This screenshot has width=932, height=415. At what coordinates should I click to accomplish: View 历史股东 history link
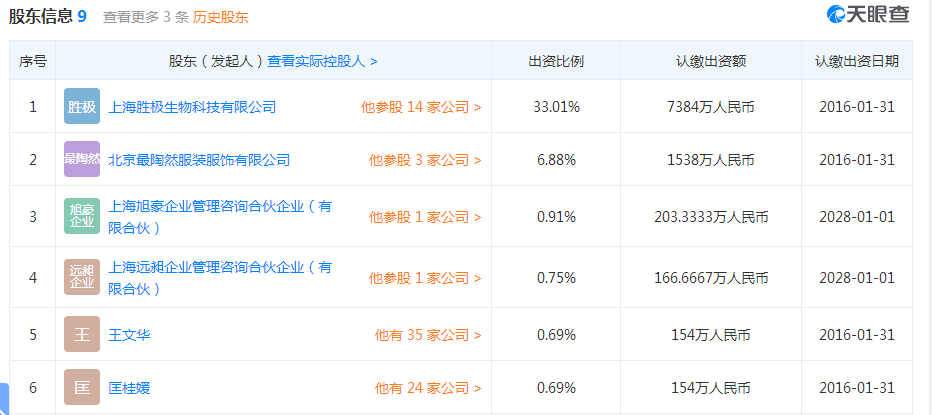click(221, 17)
